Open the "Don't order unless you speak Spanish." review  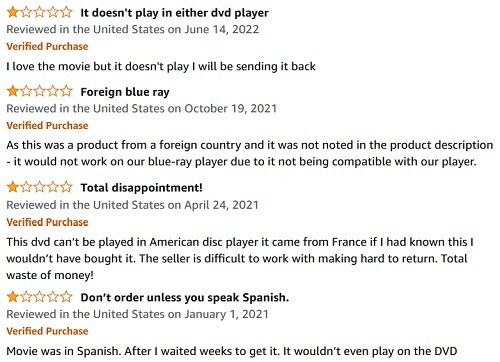pyautogui.click(x=185, y=297)
